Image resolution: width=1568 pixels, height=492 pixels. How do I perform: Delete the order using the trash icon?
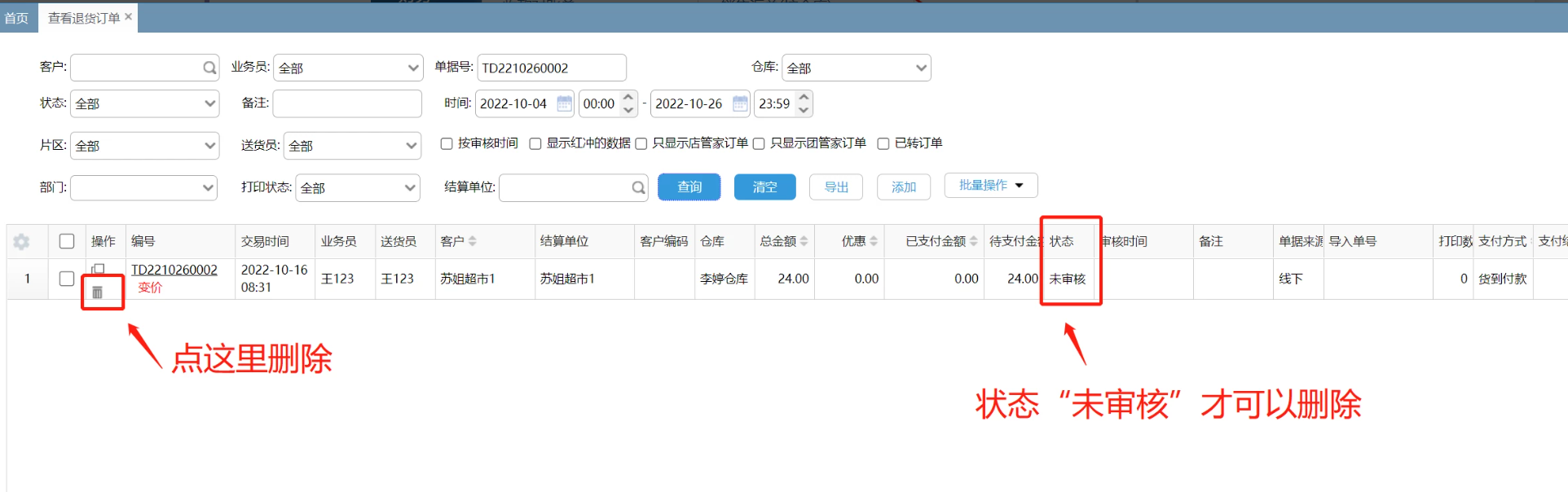tap(97, 292)
